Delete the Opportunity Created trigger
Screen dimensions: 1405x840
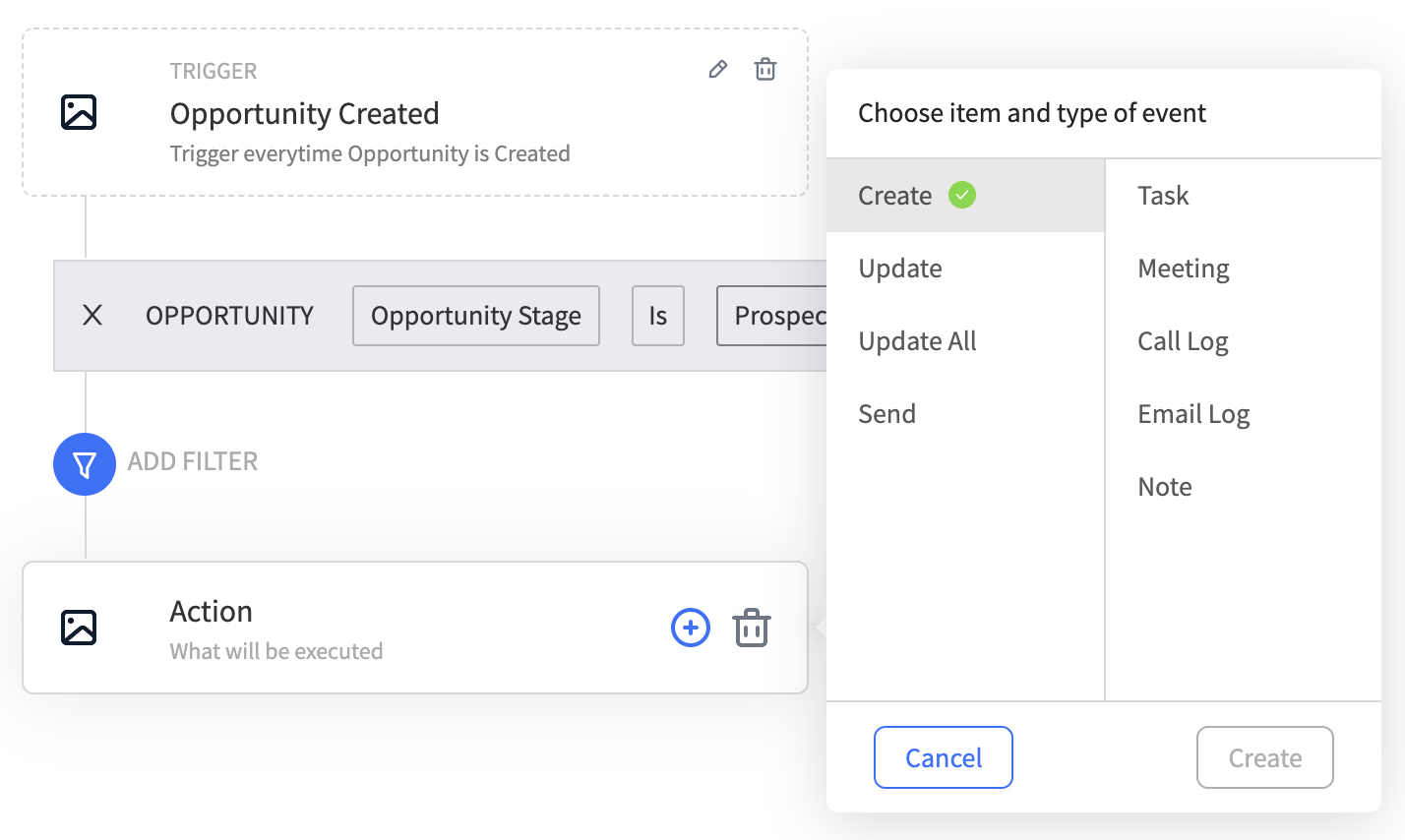(x=765, y=69)
